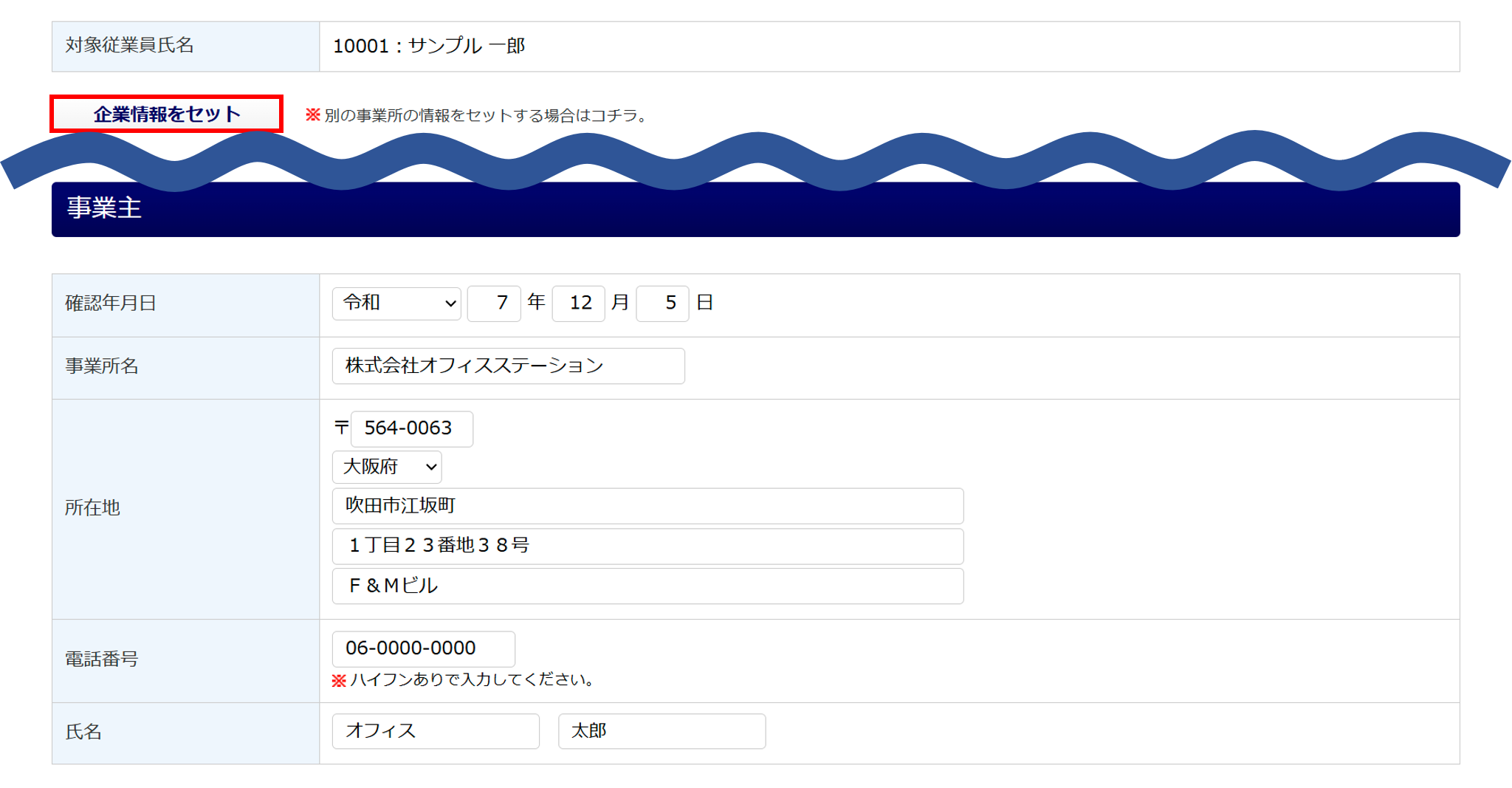Viewport: 1512px width, 788px height.
Task: Click the 企業情報をセット button
Action: (166, 114)
